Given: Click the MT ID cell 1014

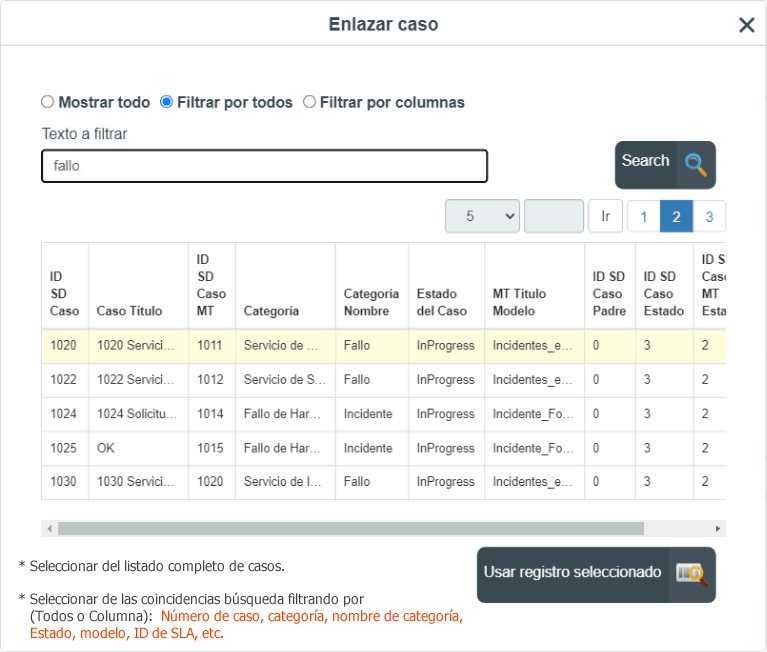Looking at the screenshot, I should pyautogui.click(x=210, y=414).
